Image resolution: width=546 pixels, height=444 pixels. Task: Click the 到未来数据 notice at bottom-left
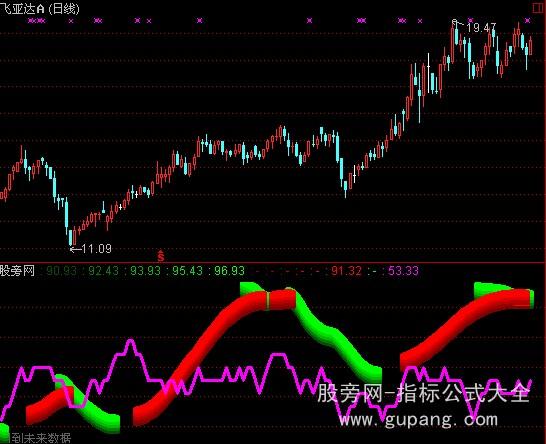(x=41, y=438)
